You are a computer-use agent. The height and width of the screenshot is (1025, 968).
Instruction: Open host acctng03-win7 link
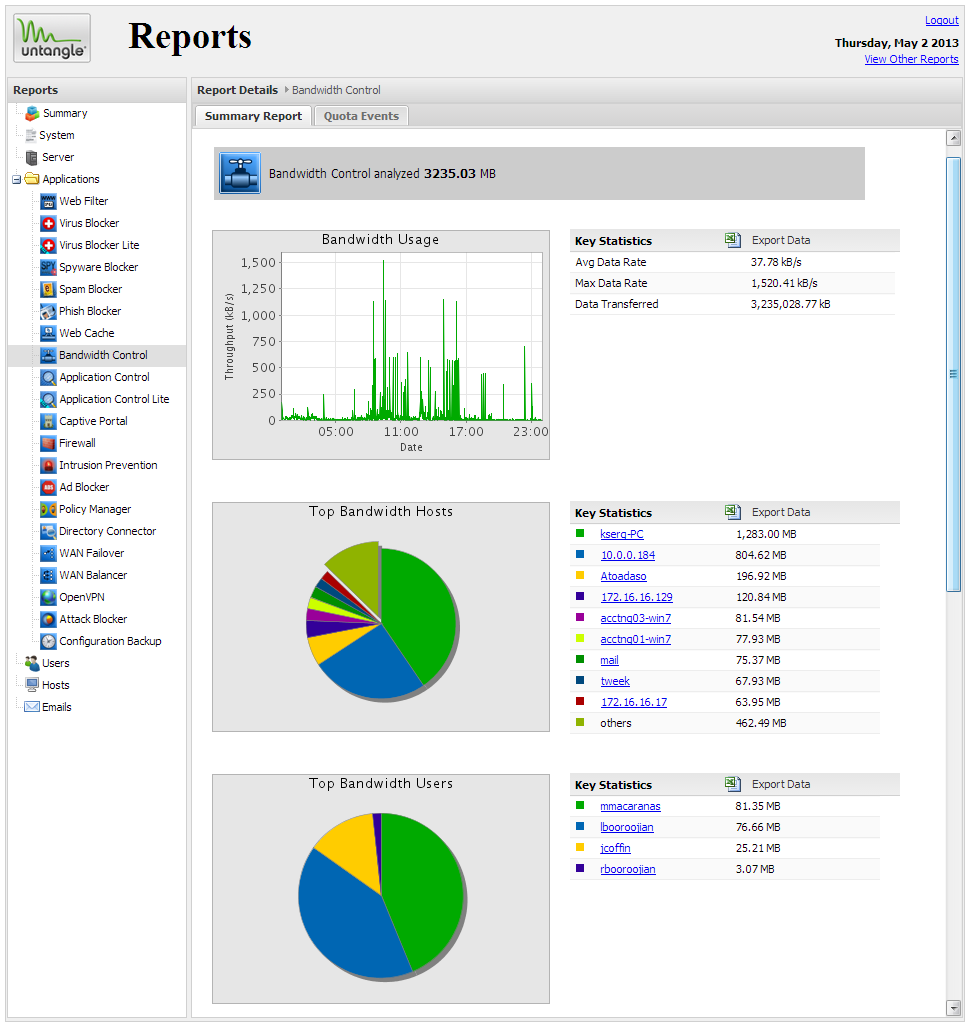coord(635,618)
